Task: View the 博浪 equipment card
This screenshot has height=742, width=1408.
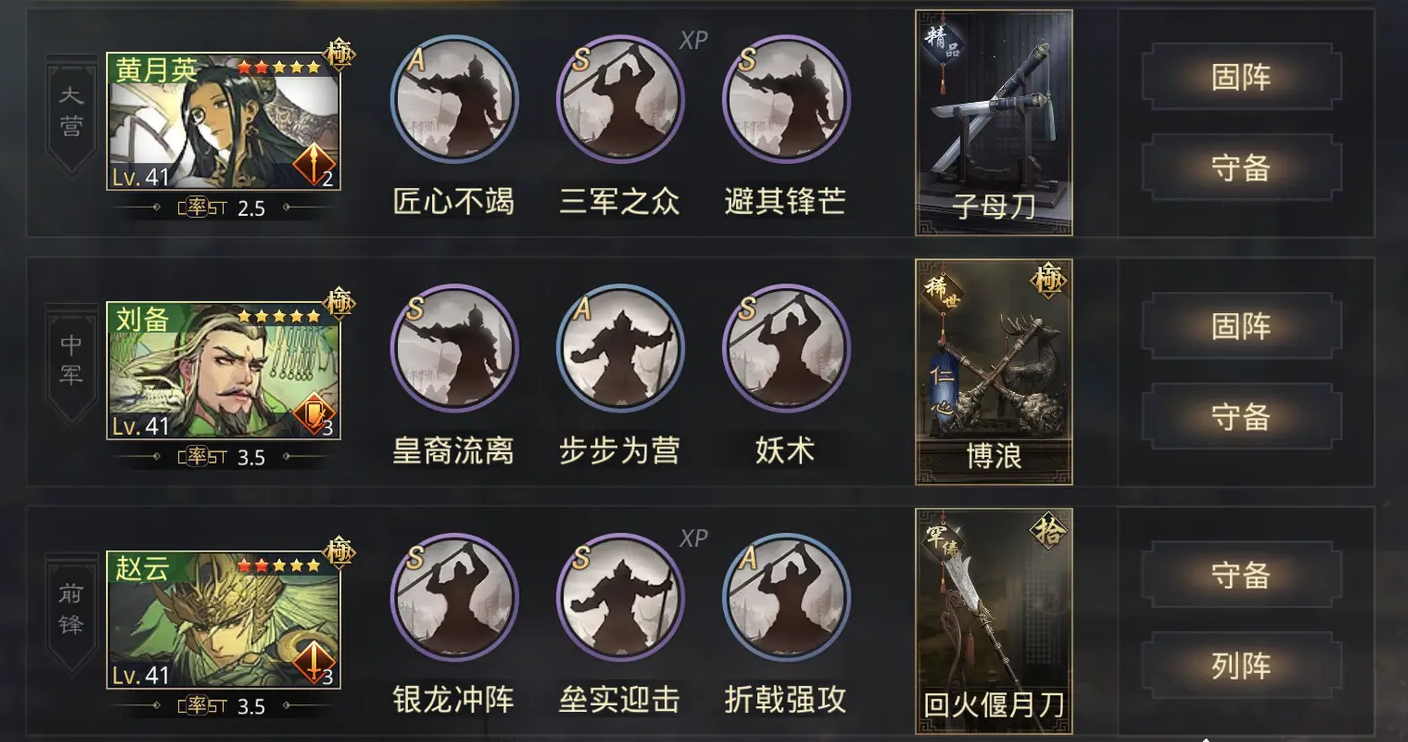Action: tap(994, 372)
